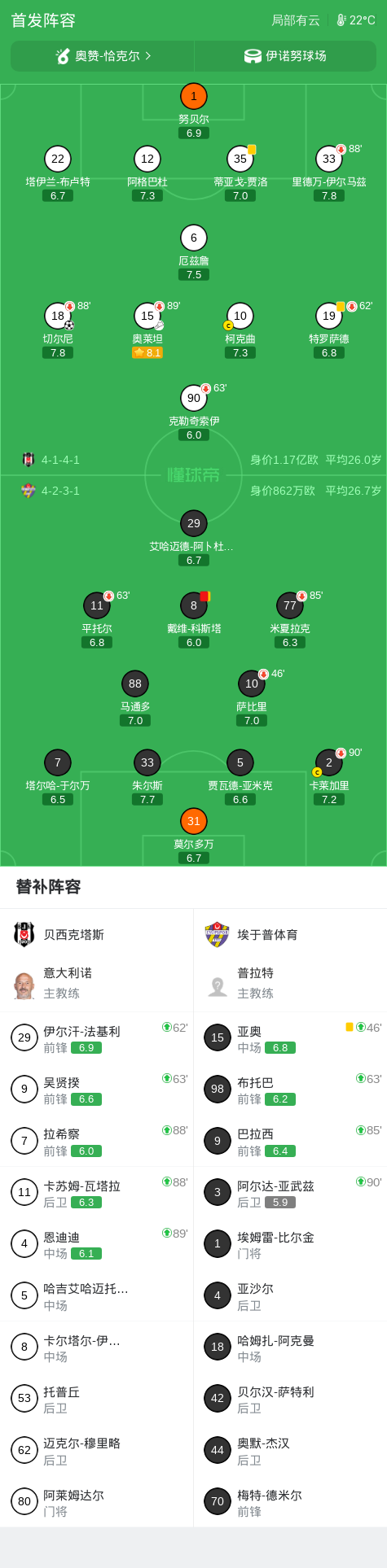Tap captain 卡莱加里 number 2
387x1568 pixels.
coord(329,762)
